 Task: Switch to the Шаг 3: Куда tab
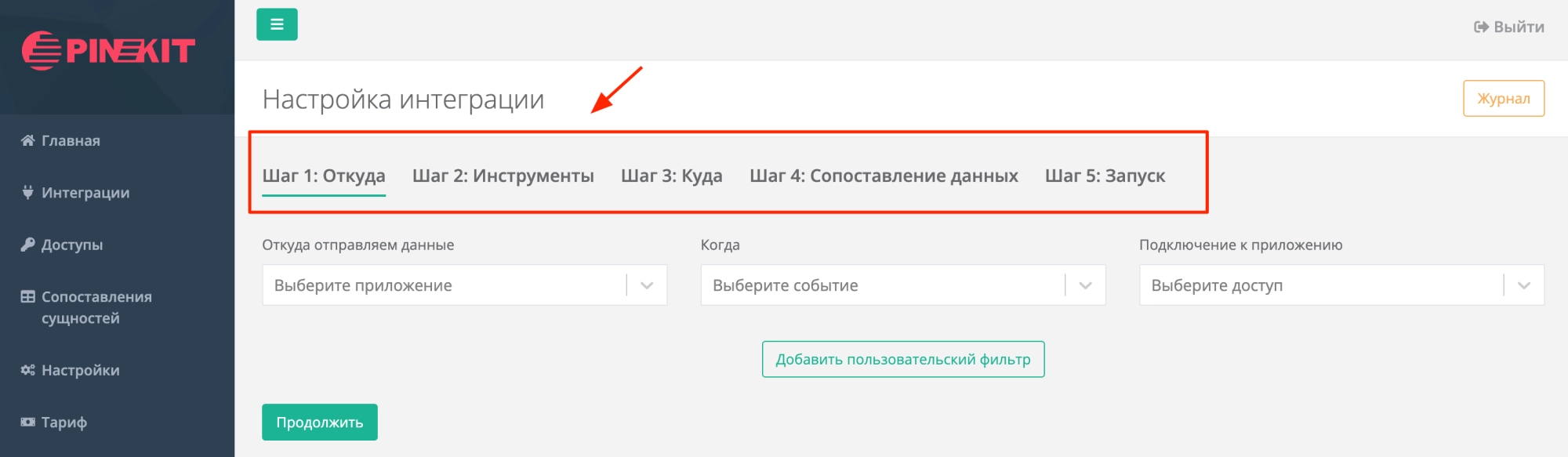pyautogui.click(x=672, y=176)
